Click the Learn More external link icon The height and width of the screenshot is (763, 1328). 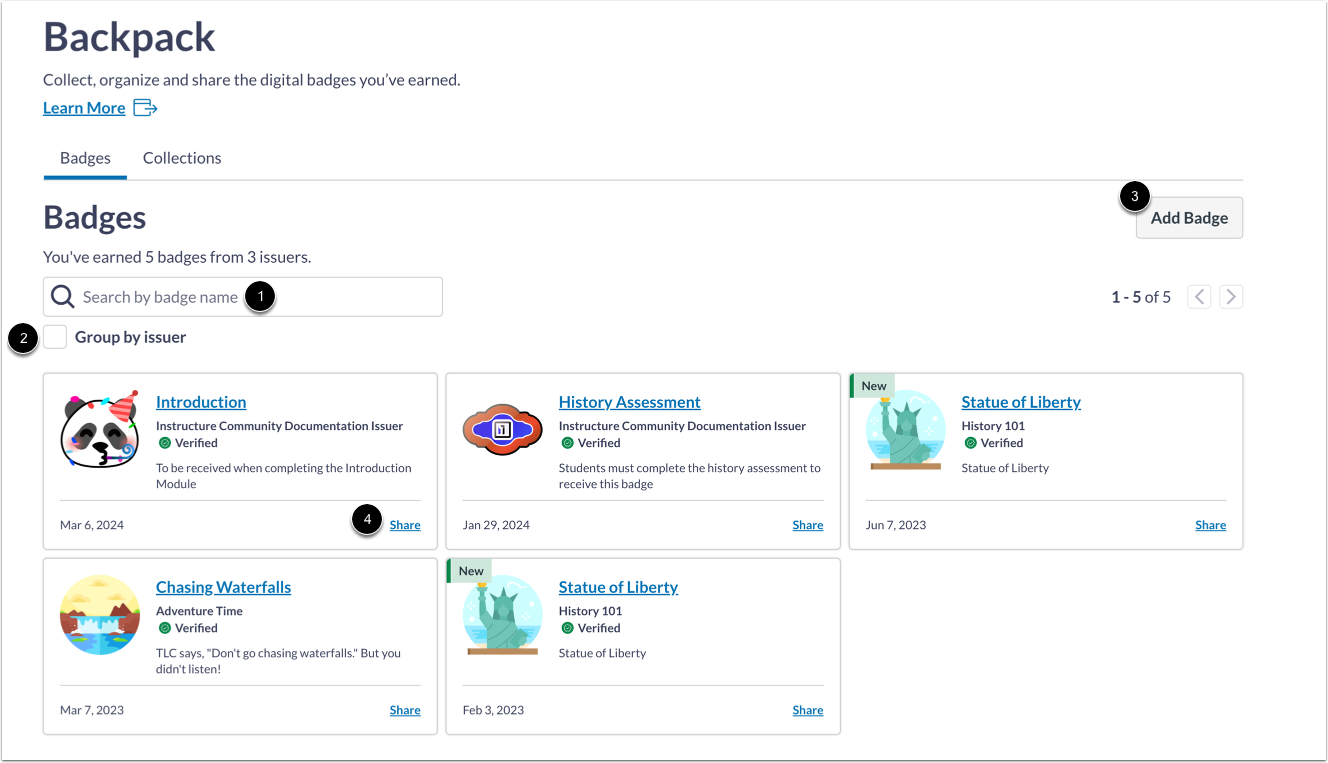(144, 107)
